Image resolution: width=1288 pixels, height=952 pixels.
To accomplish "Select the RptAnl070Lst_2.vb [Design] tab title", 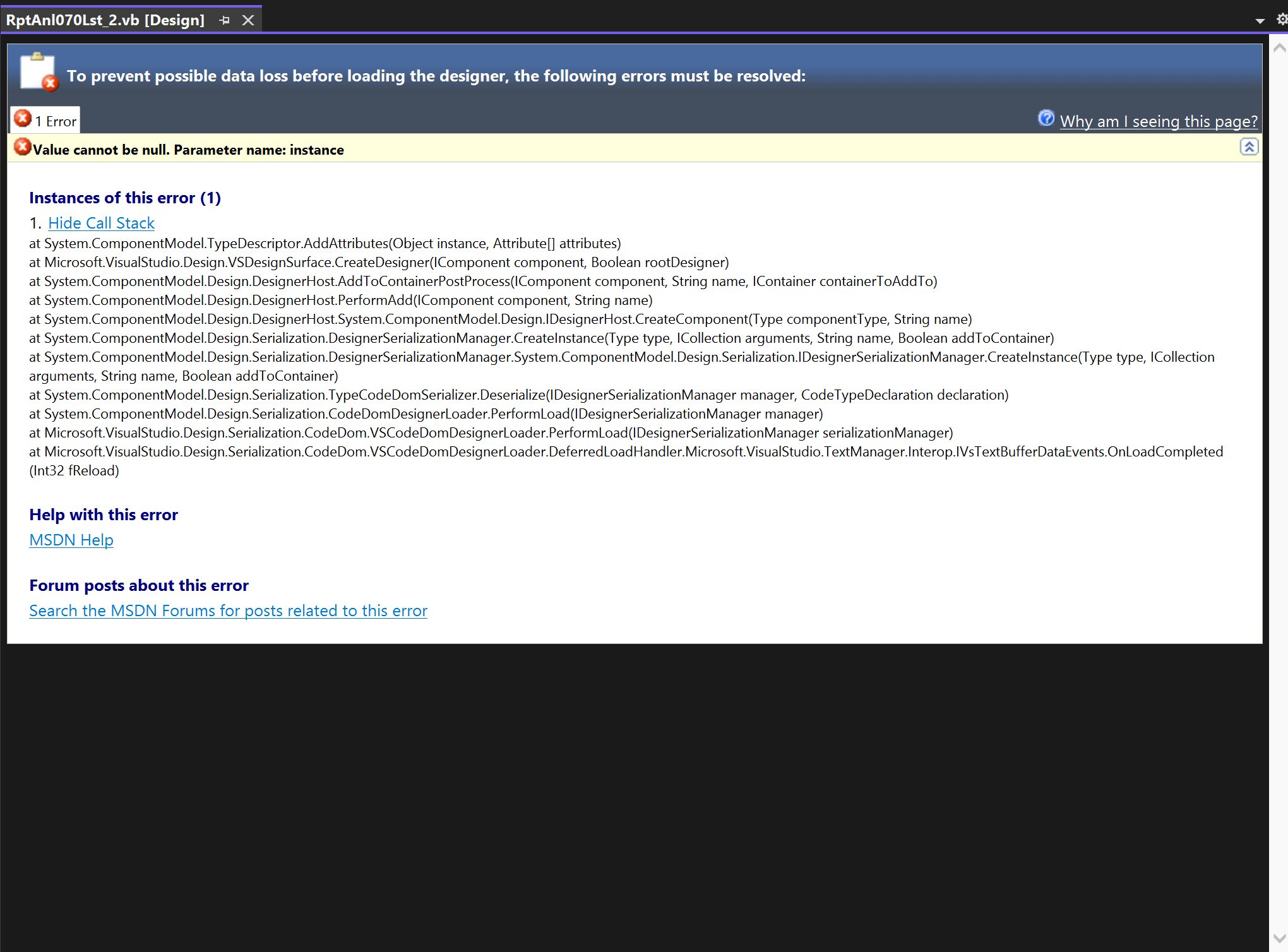I will [105, 20].
